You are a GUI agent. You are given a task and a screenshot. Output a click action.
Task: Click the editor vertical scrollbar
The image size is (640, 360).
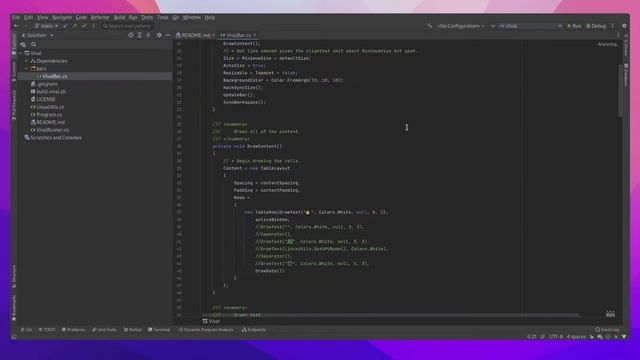click(621, 91)
